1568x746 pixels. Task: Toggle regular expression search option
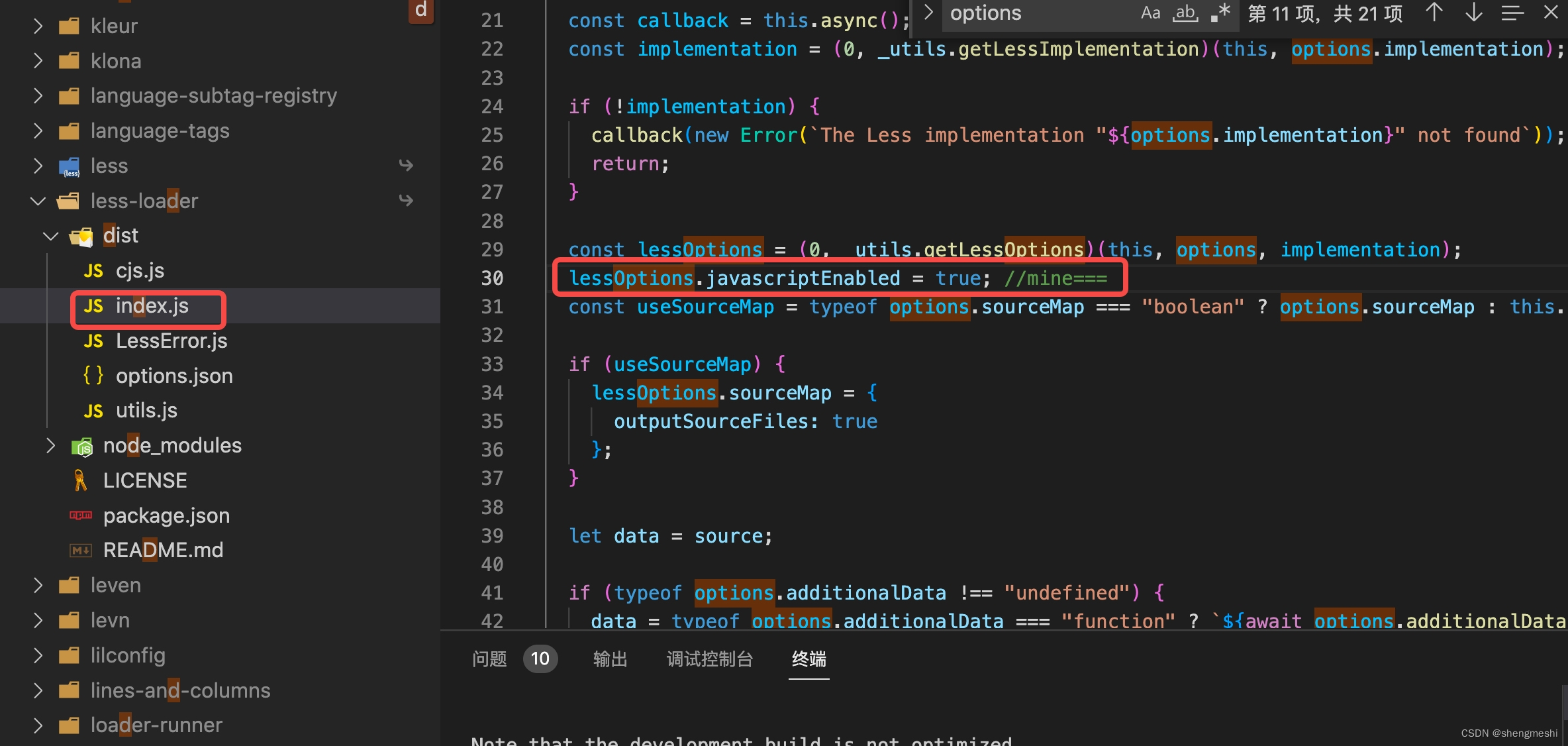(x=1220, y=13)
